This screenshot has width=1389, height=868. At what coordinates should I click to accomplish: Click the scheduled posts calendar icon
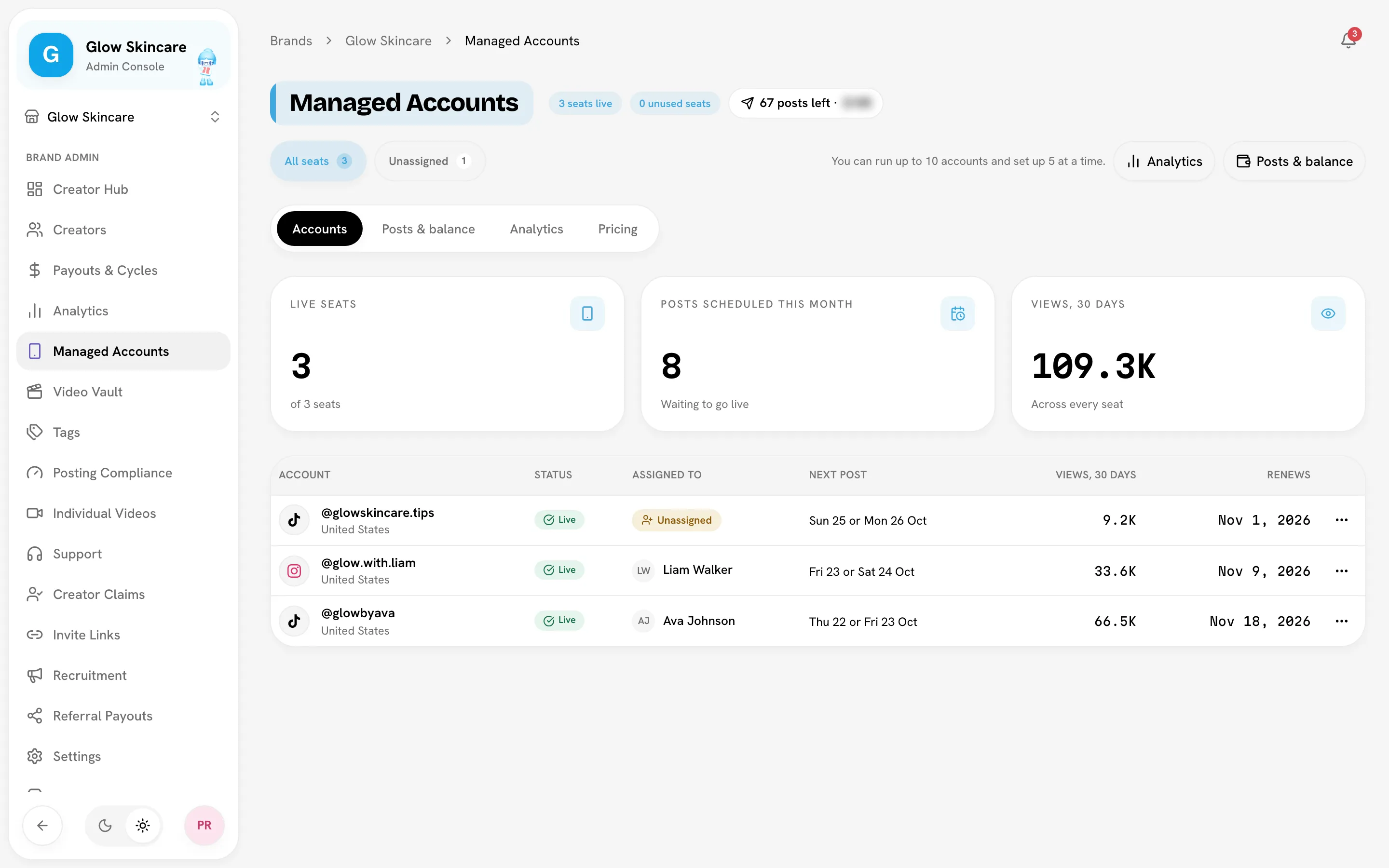point(957,313)
